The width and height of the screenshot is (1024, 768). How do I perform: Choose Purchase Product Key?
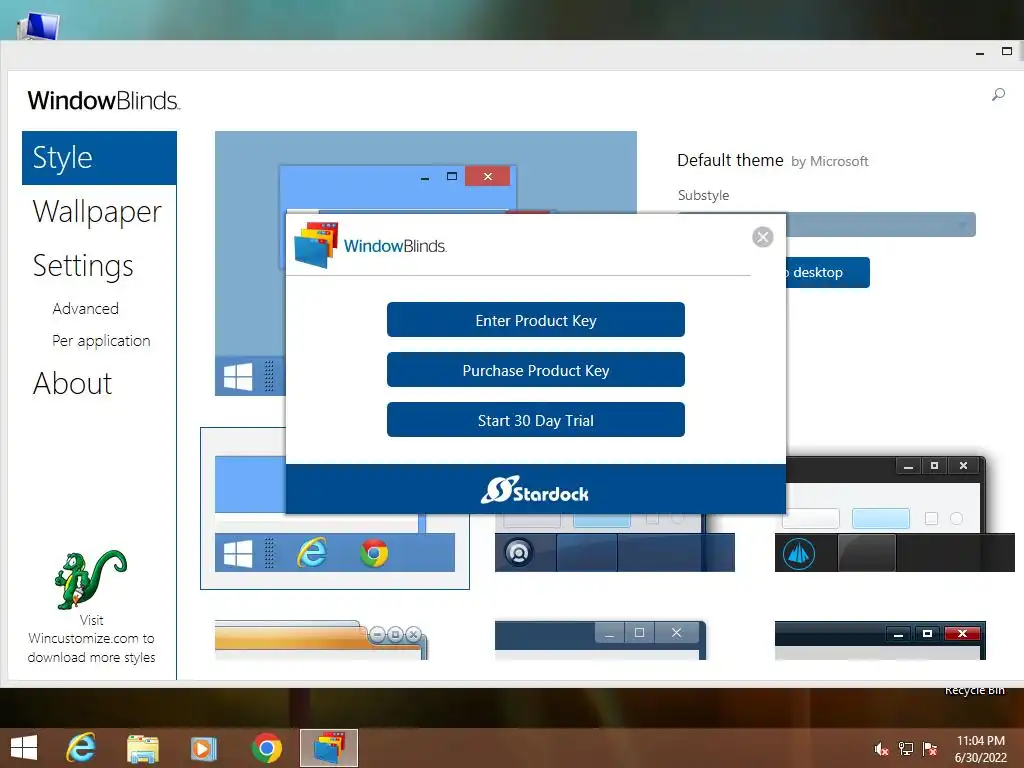coord(536,370)
